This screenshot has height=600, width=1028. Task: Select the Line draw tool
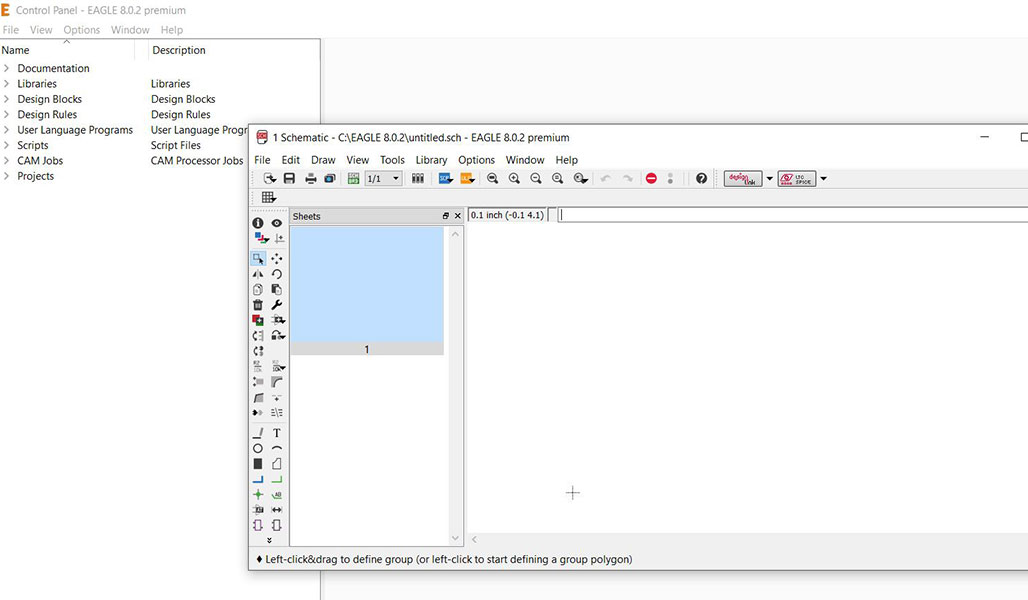258,433
